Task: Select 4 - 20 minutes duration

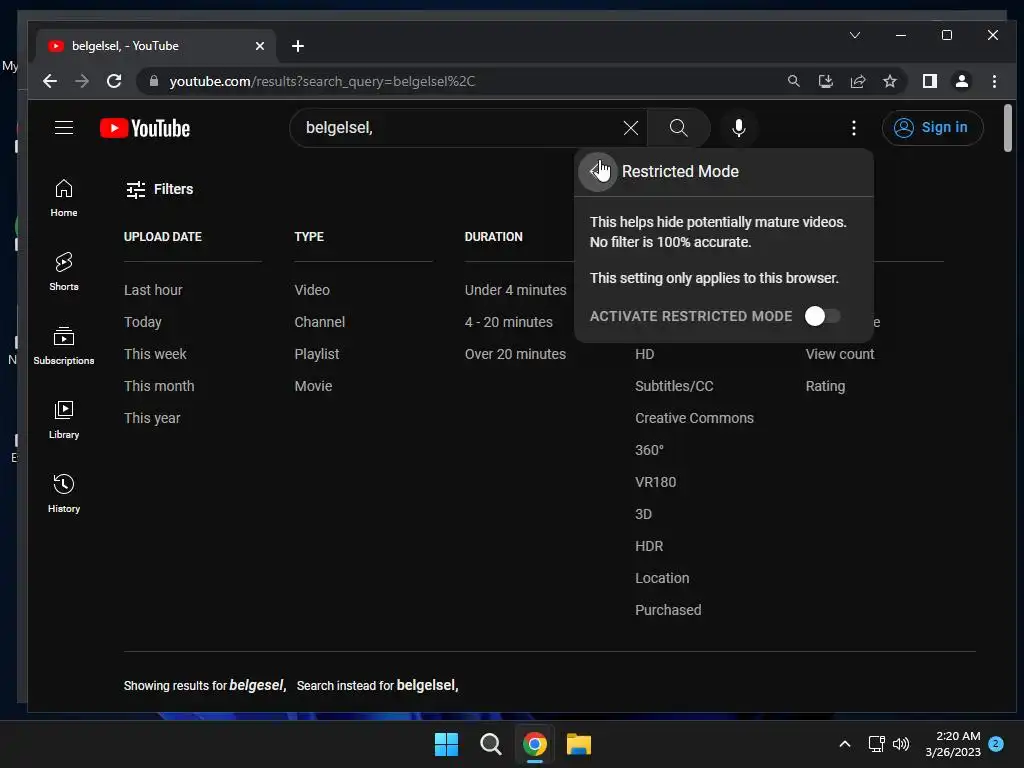Action: [x=508, y=322]
